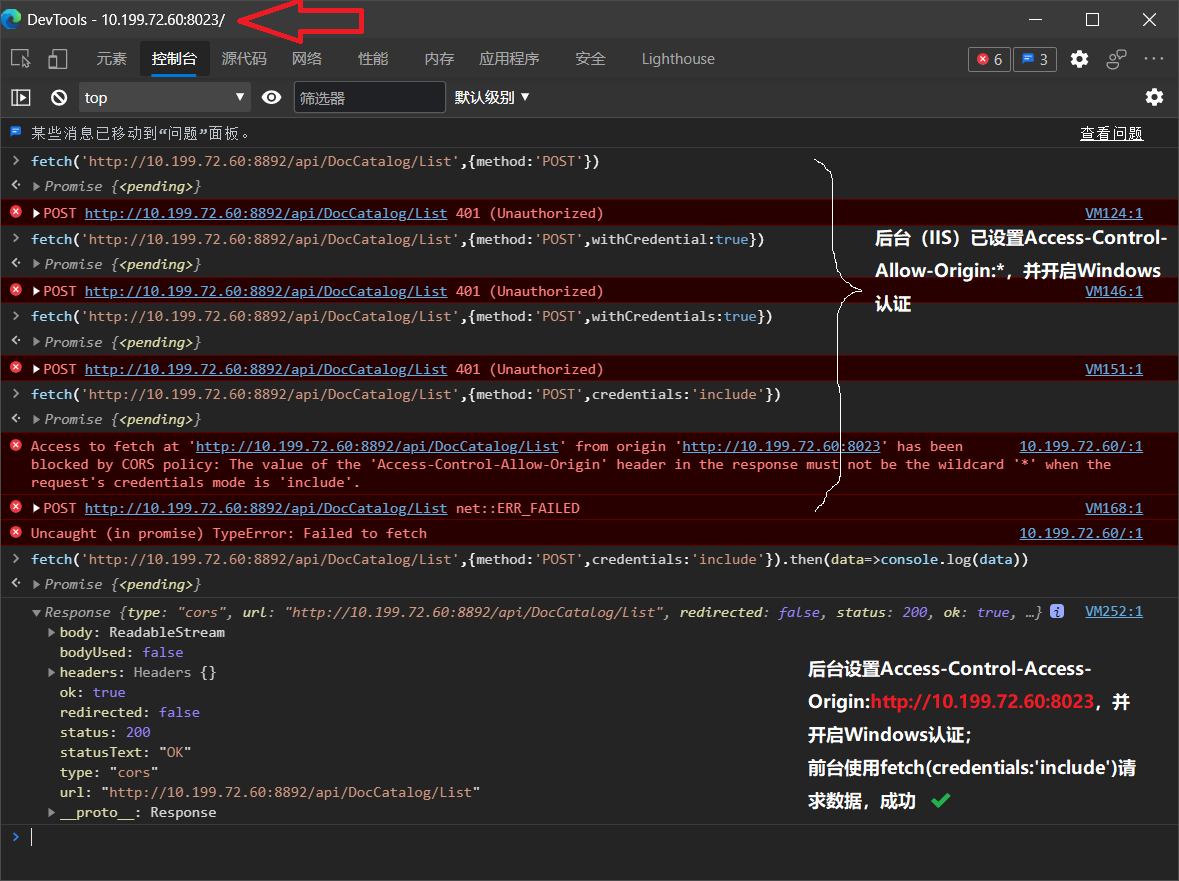Switch to the 网络 tab

pos(307,59)
